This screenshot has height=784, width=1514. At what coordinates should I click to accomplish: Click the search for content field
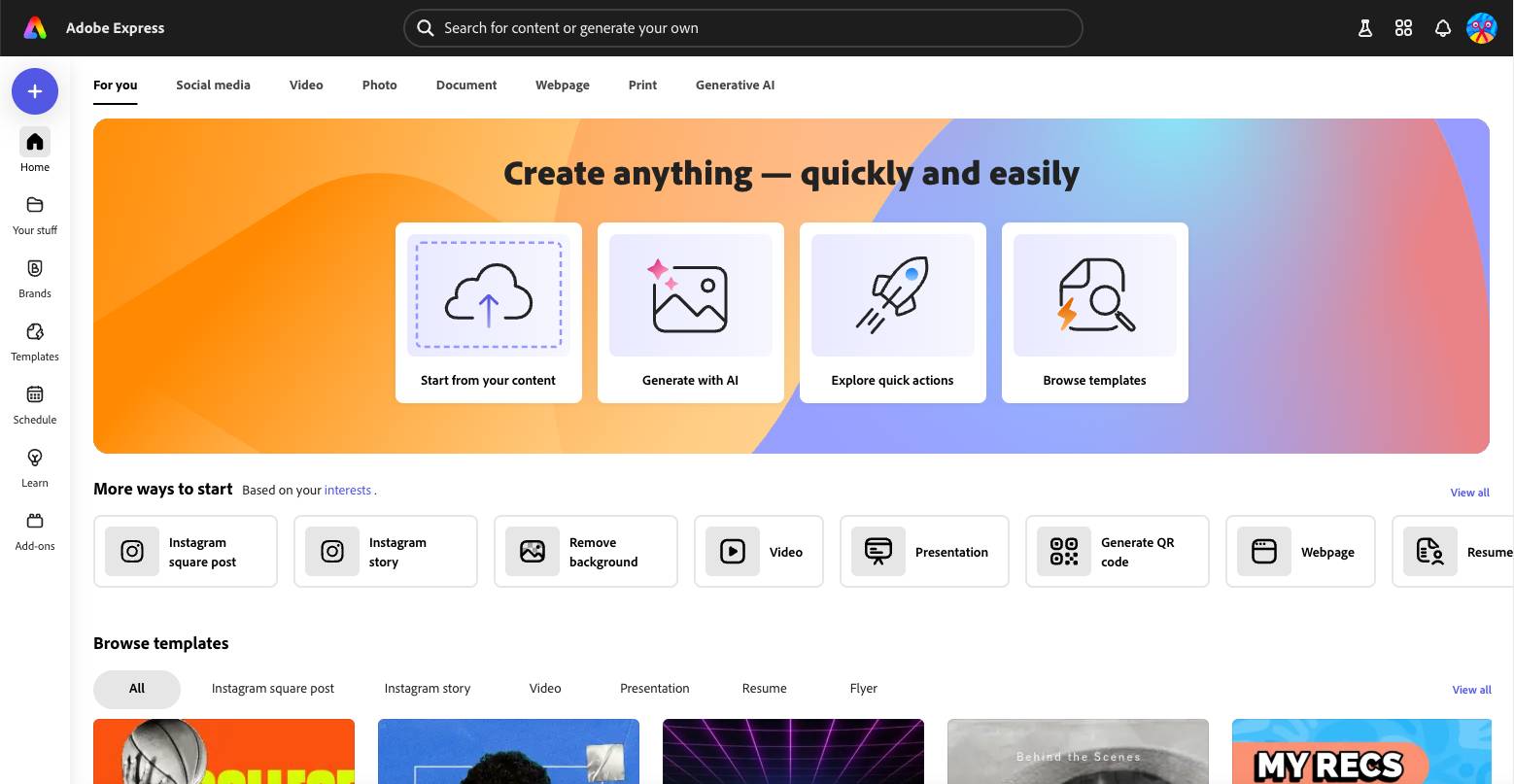pos(742,28)
